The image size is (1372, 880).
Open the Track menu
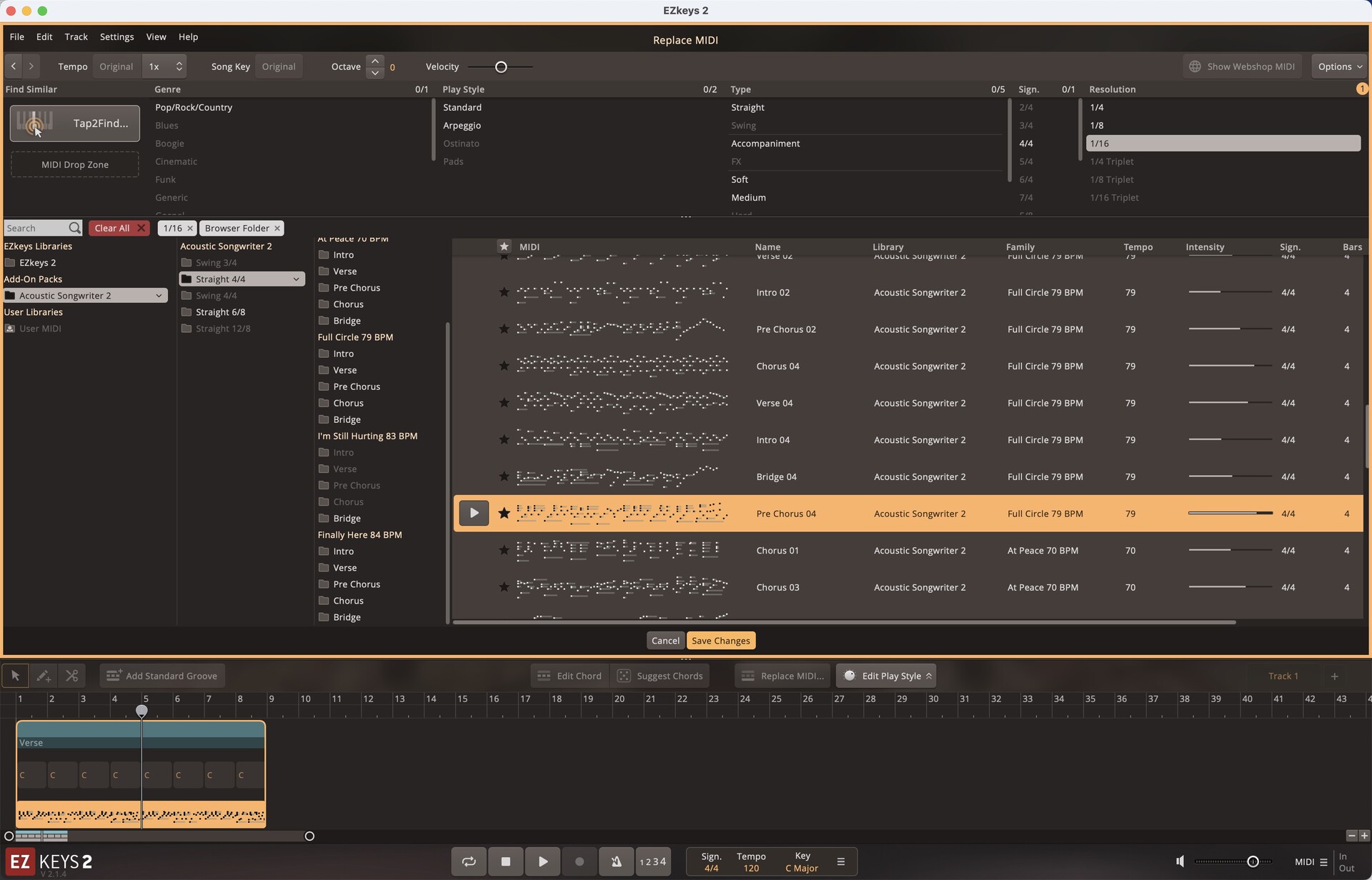(76, 36)
